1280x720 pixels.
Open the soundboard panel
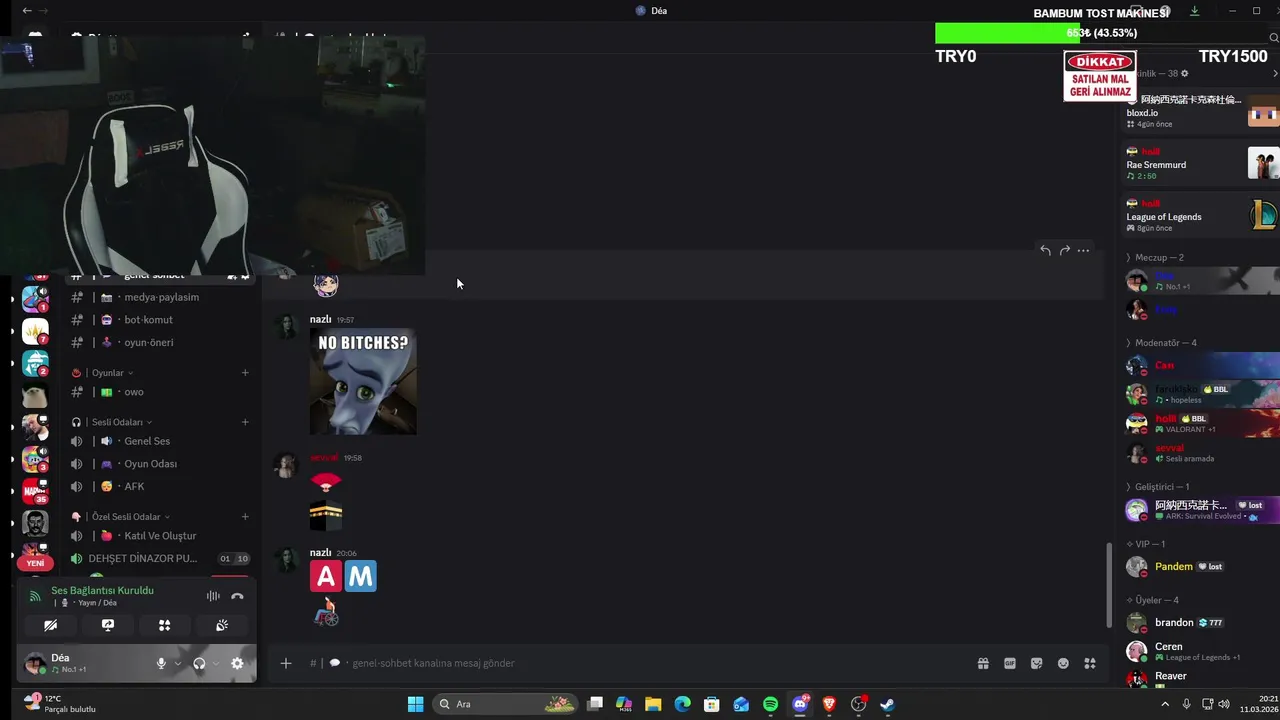coord(222,625)
